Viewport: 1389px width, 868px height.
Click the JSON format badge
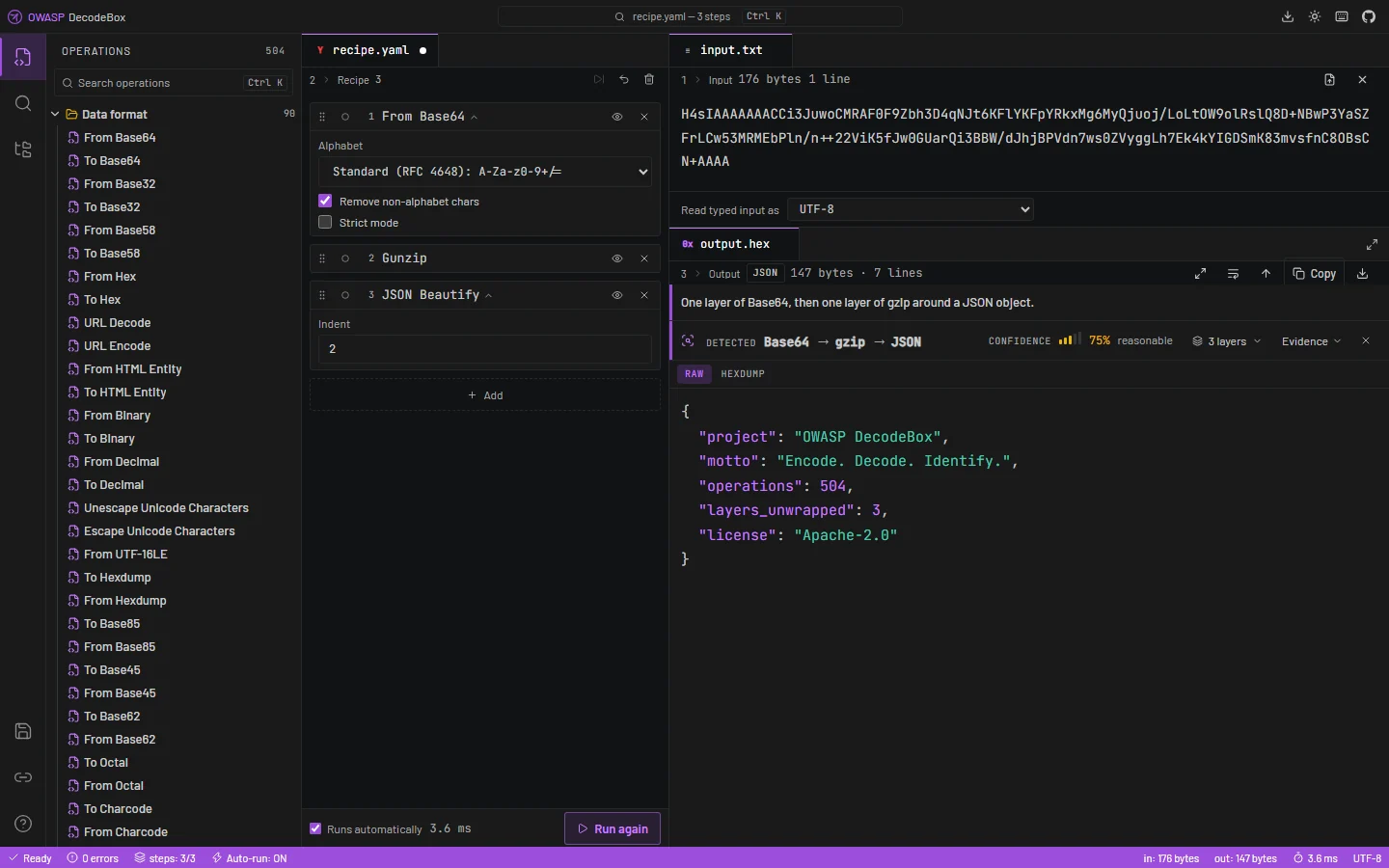point(765,273)
